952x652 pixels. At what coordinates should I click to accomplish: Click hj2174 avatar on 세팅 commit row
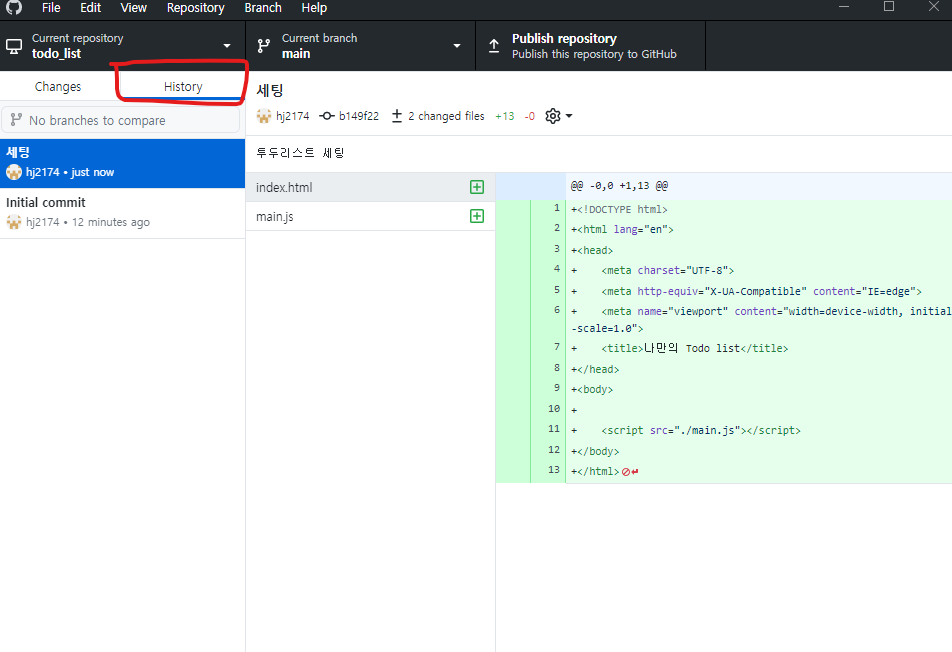click(14, 172)
